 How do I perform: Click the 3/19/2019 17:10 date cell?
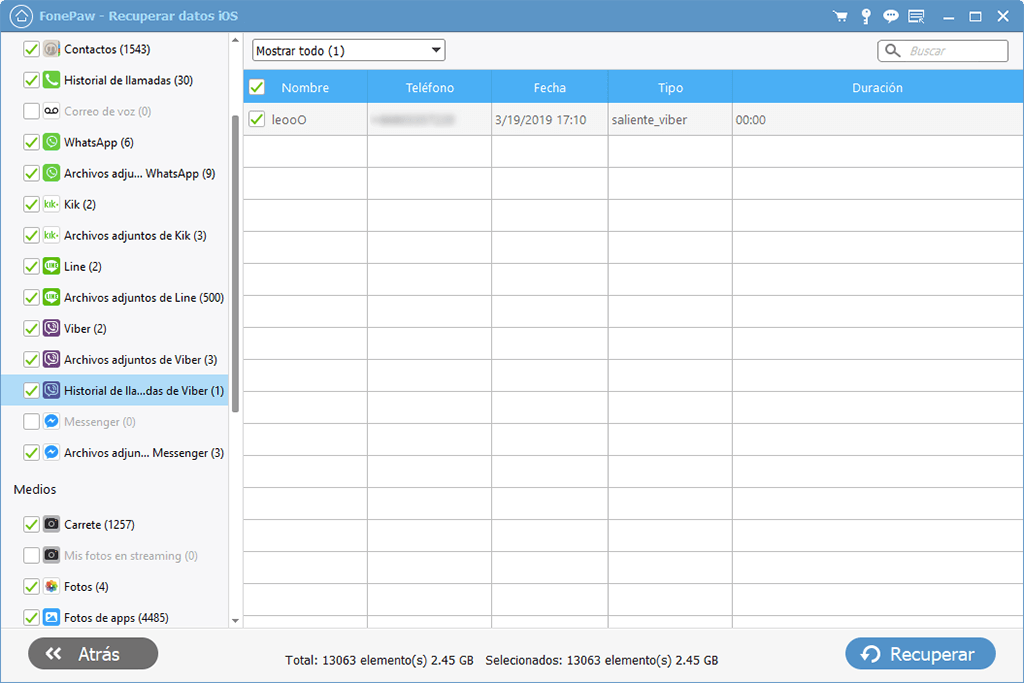click(x=549, y=119)
